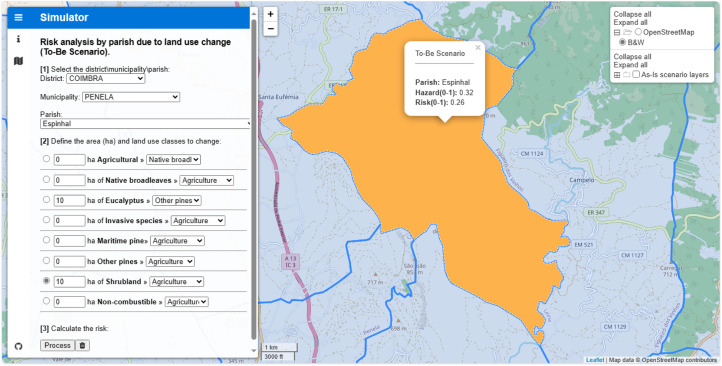Screen dimensions: 722x366
Task: Zoom in on the map
Action: [270, 14]
